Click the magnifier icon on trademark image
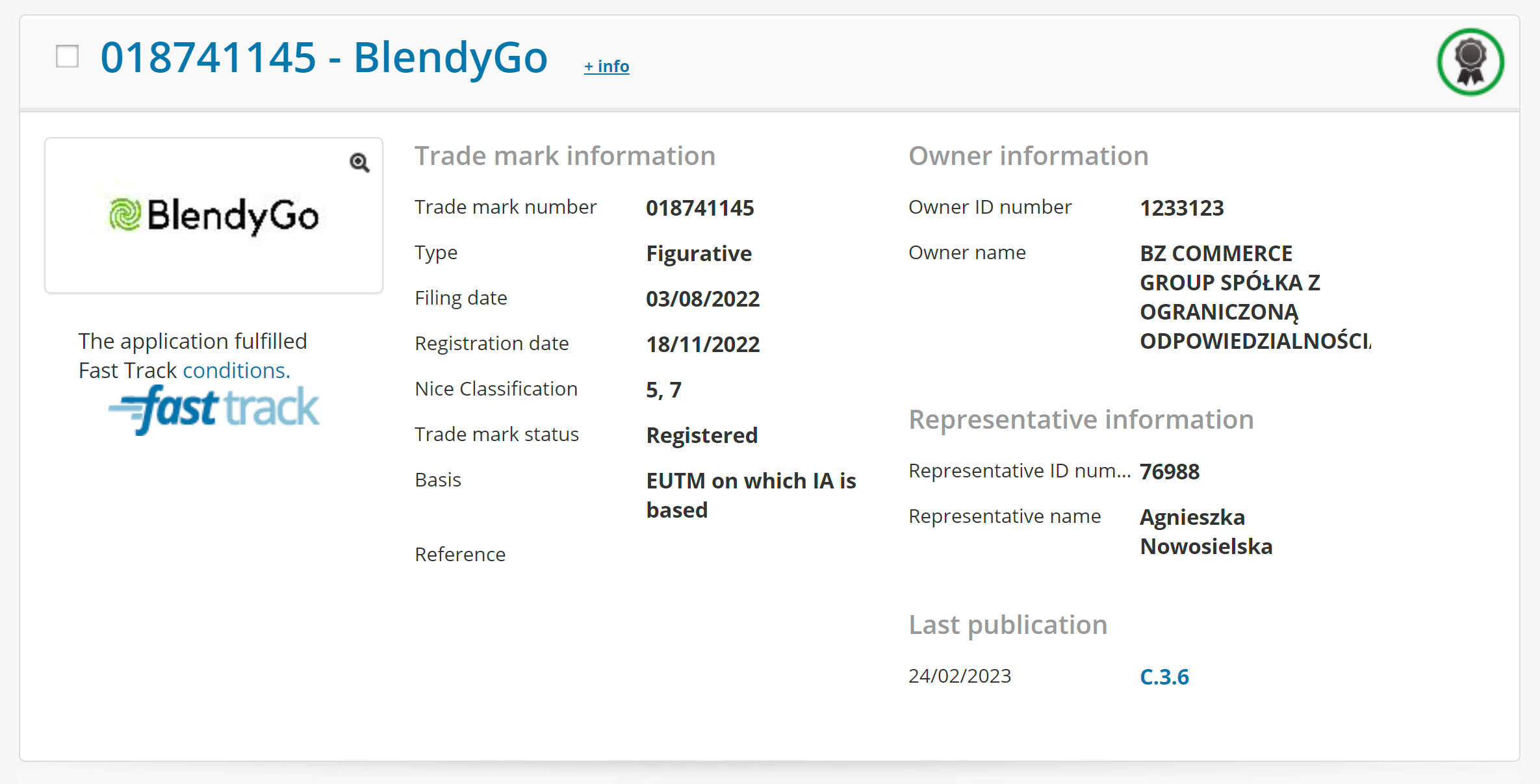 point(359,162)
